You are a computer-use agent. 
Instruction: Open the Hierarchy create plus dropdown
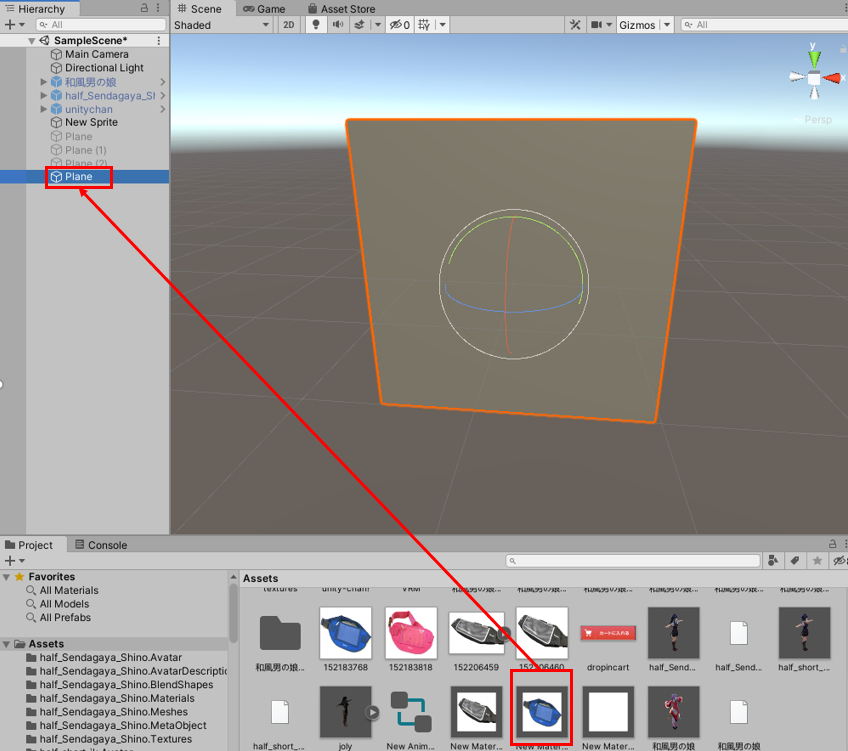(x=14, y=25)
